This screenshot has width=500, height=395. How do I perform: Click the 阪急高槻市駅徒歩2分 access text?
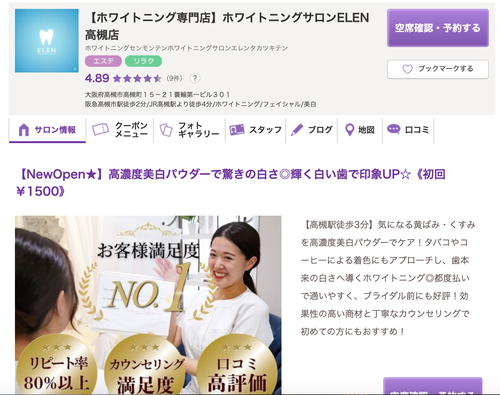pyautogui.click(x=200, y=104)
